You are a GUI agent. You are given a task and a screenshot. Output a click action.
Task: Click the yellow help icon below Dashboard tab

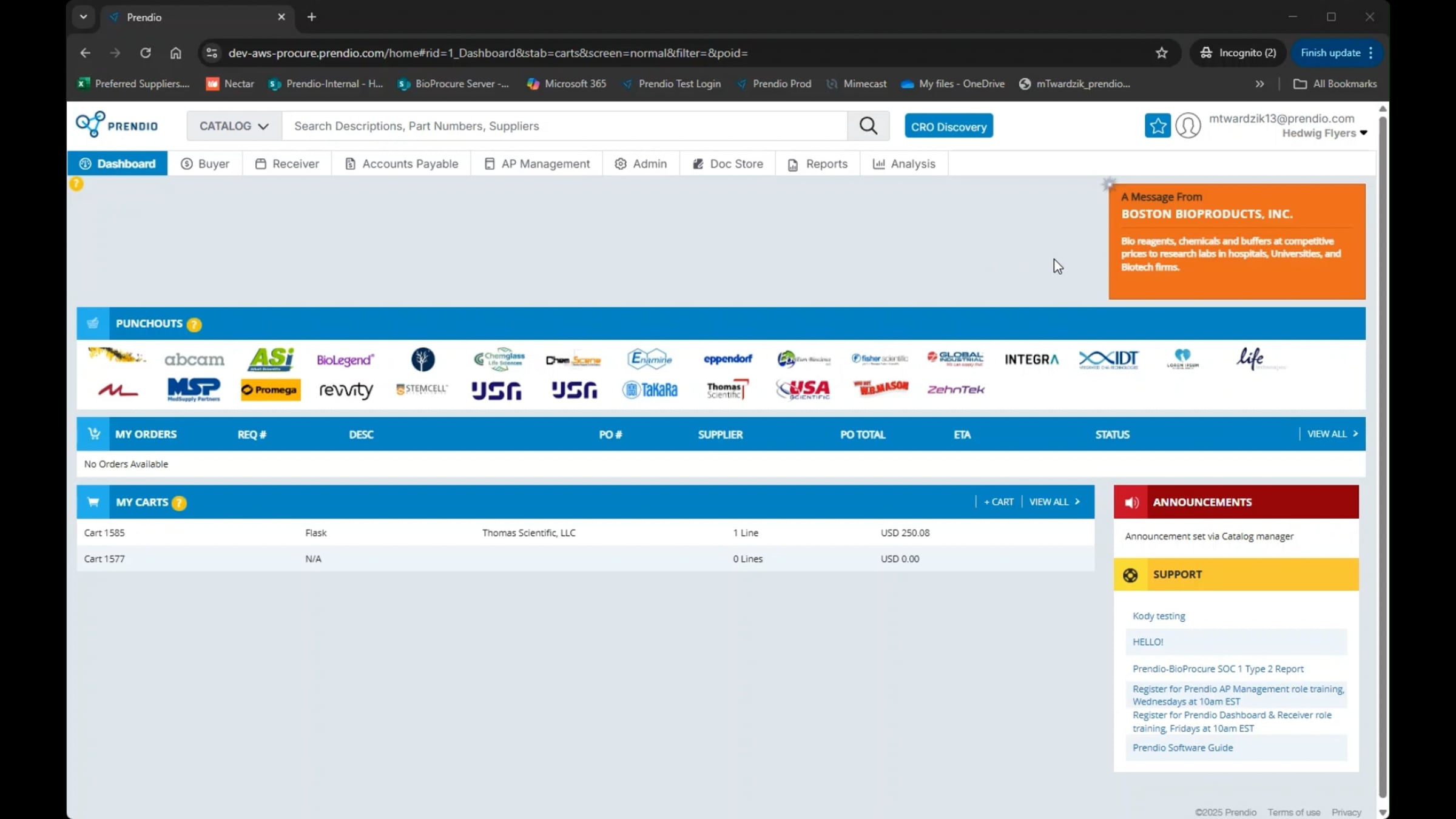76,184
